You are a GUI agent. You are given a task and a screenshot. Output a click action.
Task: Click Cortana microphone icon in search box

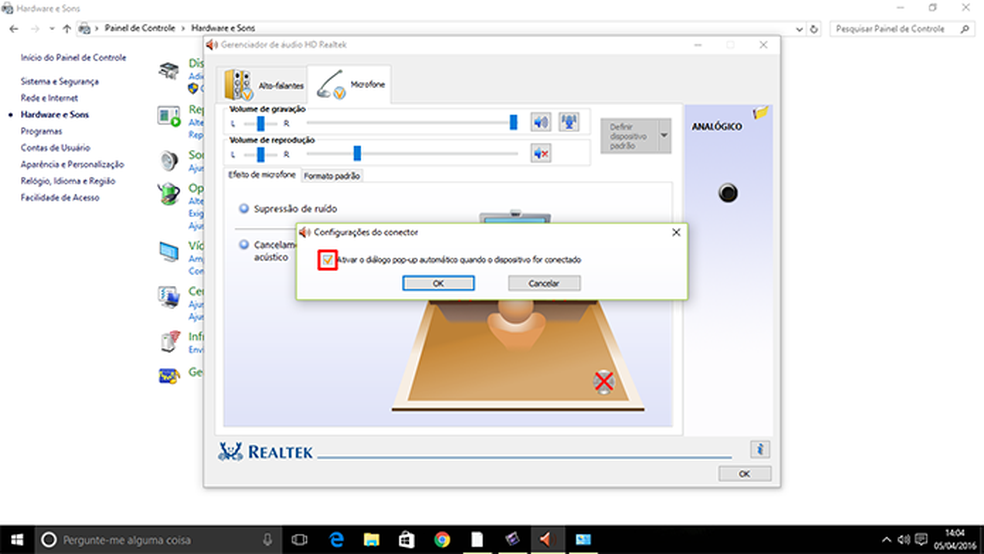(267, 540)
